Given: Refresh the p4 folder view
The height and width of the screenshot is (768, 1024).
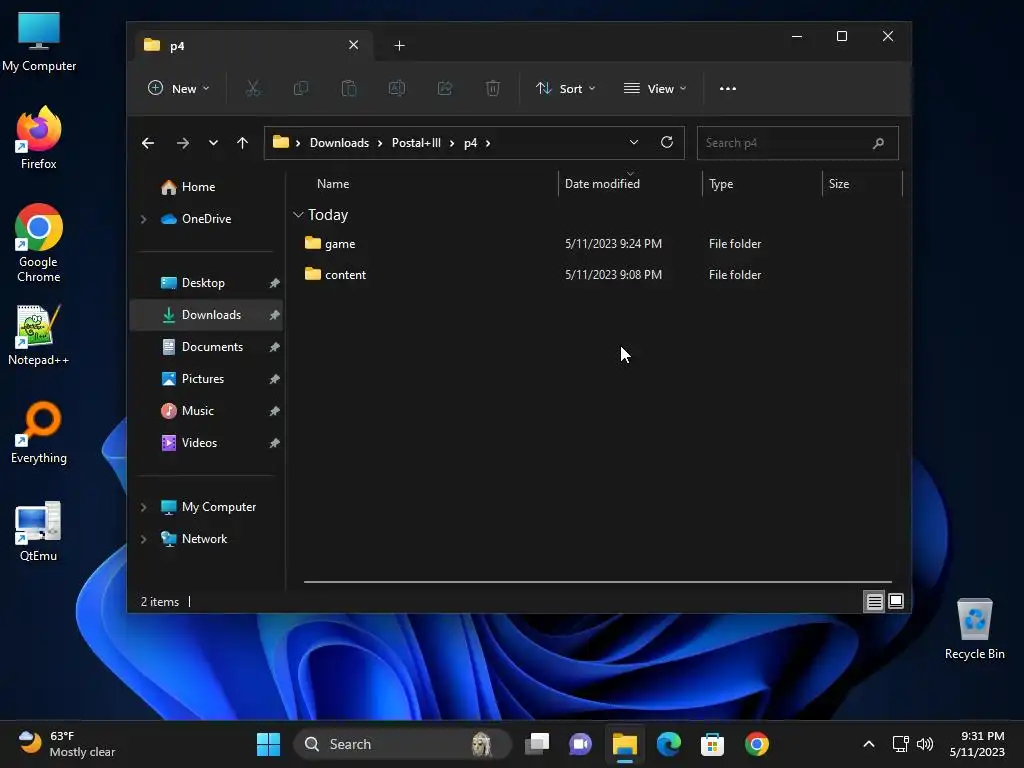Looking at the screenshot, I should coord(667,142).
